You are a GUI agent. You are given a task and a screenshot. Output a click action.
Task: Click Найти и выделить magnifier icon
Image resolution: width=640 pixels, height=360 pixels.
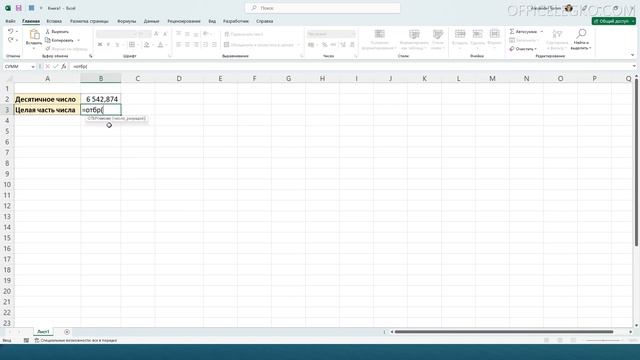tap(581, 33)
